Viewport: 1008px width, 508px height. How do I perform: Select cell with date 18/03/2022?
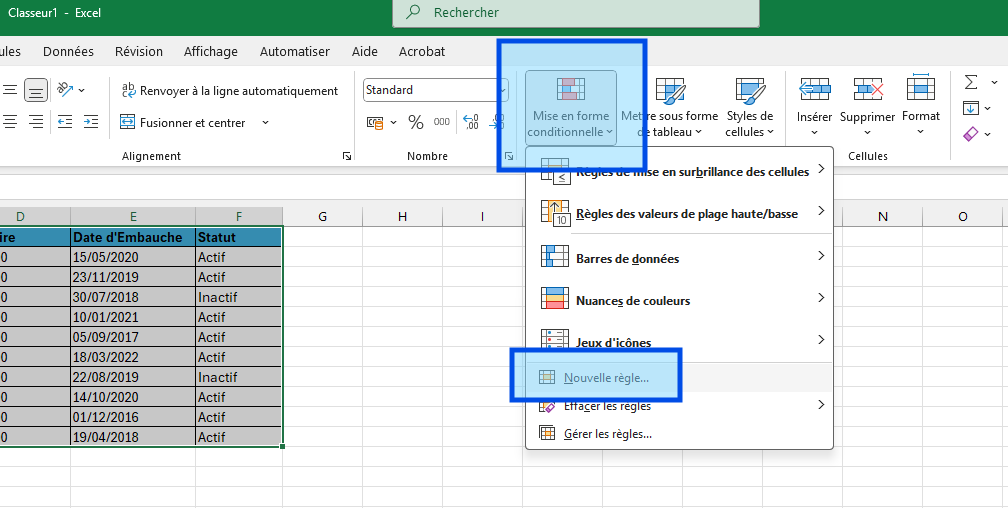133,356
